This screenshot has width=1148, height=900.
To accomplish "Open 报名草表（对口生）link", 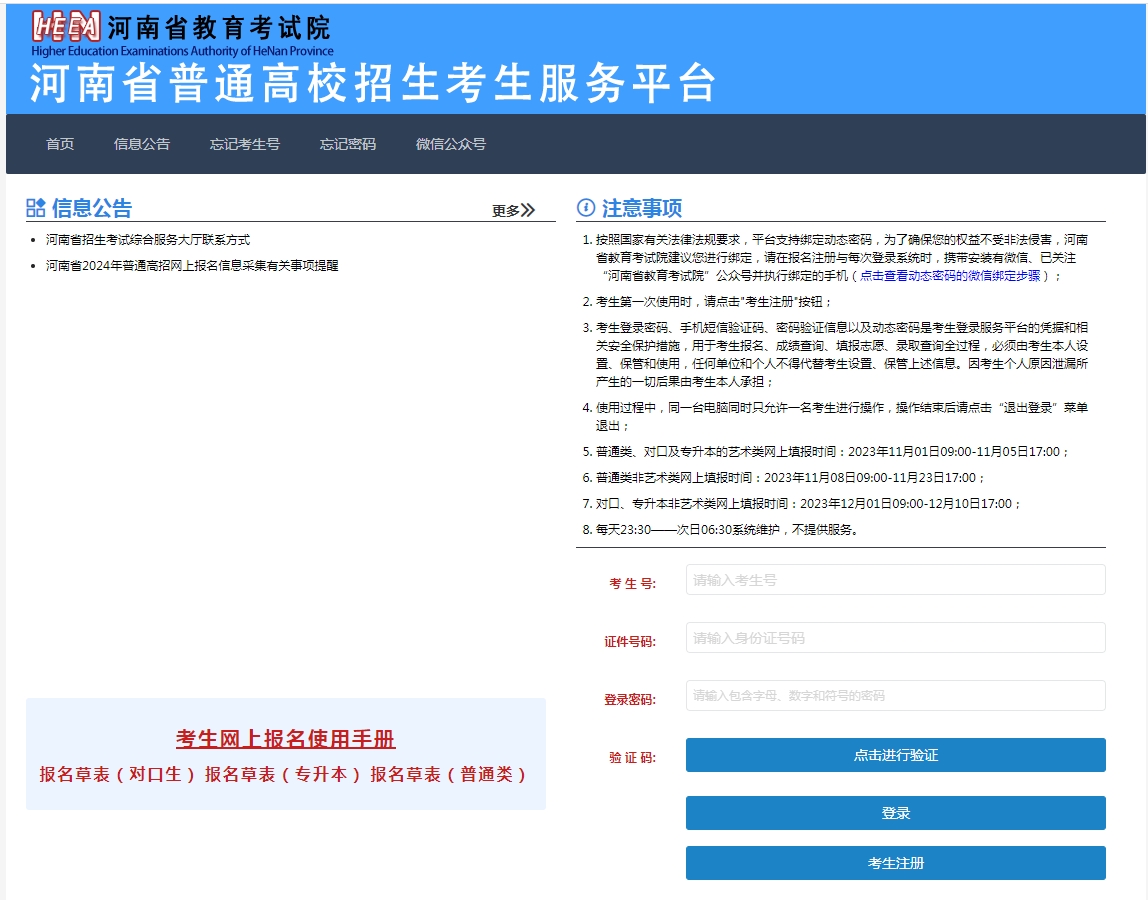I will click(x=118, y=774).
